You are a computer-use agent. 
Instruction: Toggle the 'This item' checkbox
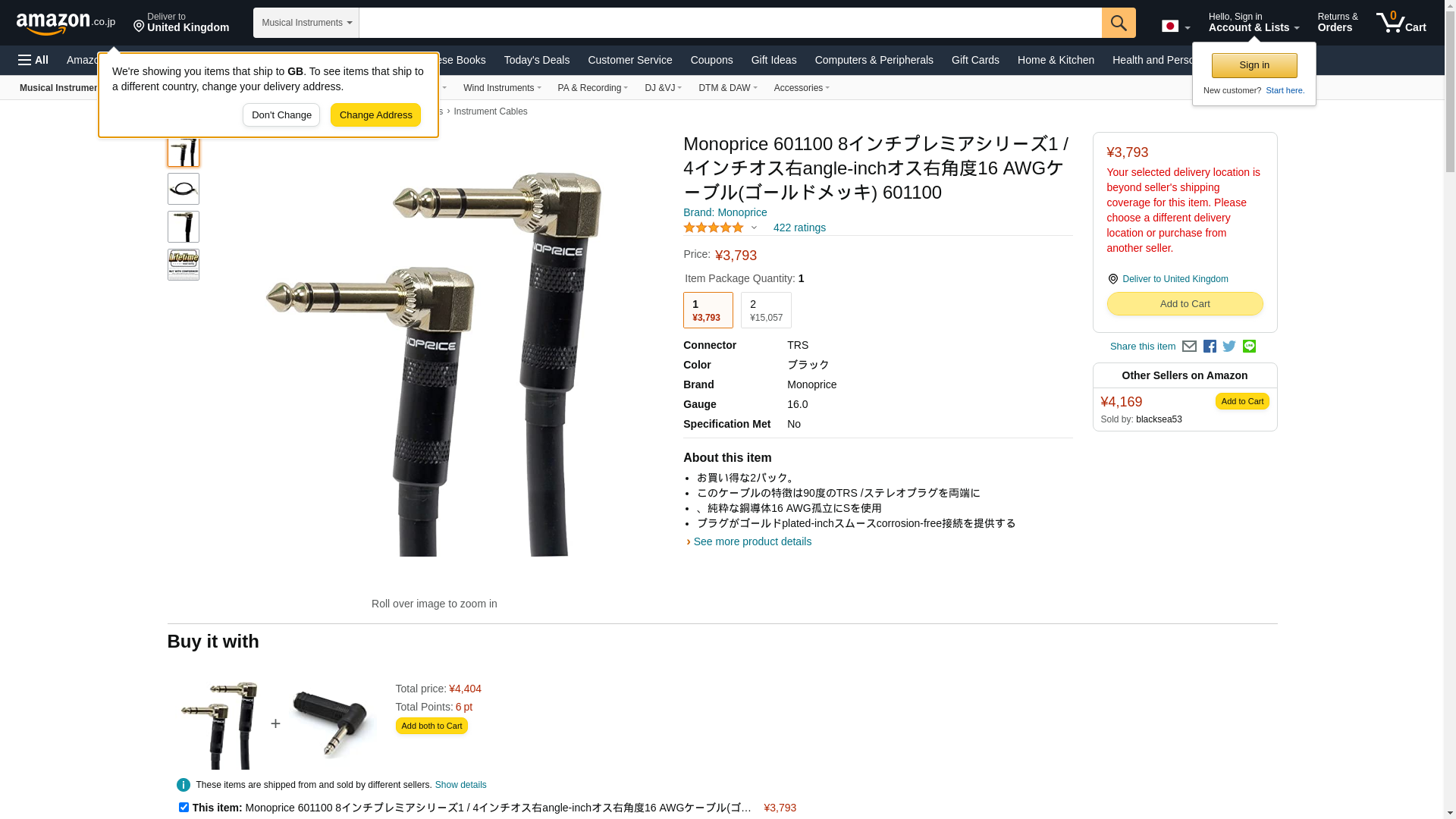tap(184, 808)
